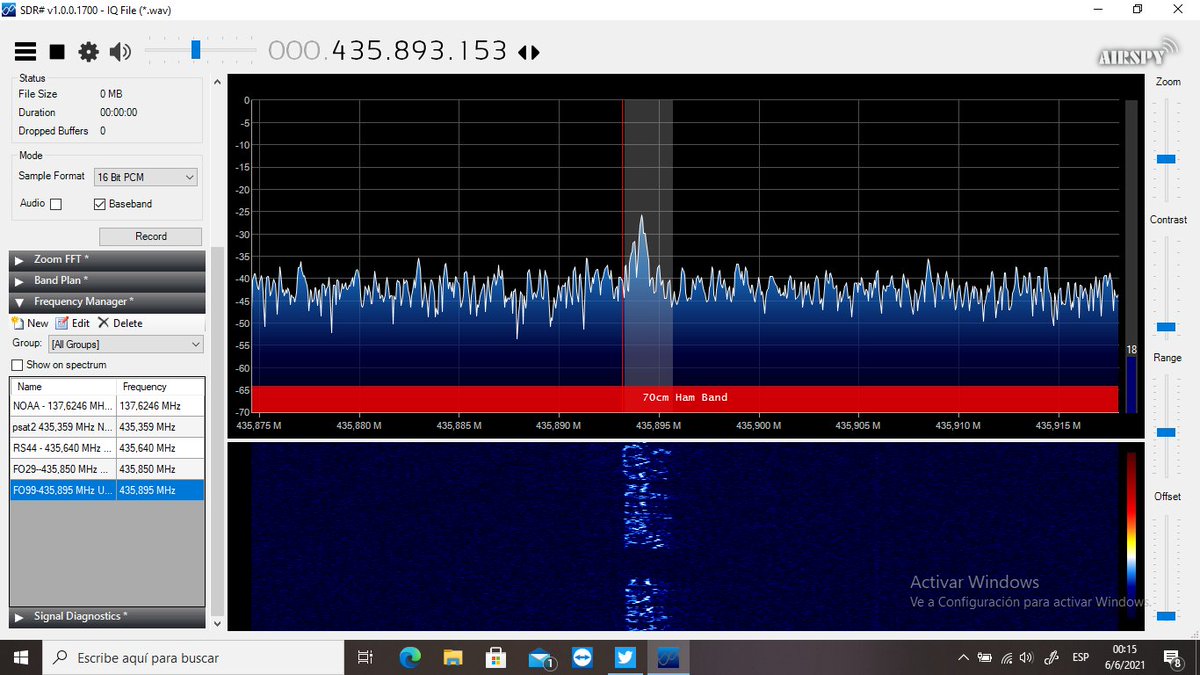The height and width of the screenshot is (675, 1200).
Task: Click the SDR# taskbar icon
Action: point(668,658)
